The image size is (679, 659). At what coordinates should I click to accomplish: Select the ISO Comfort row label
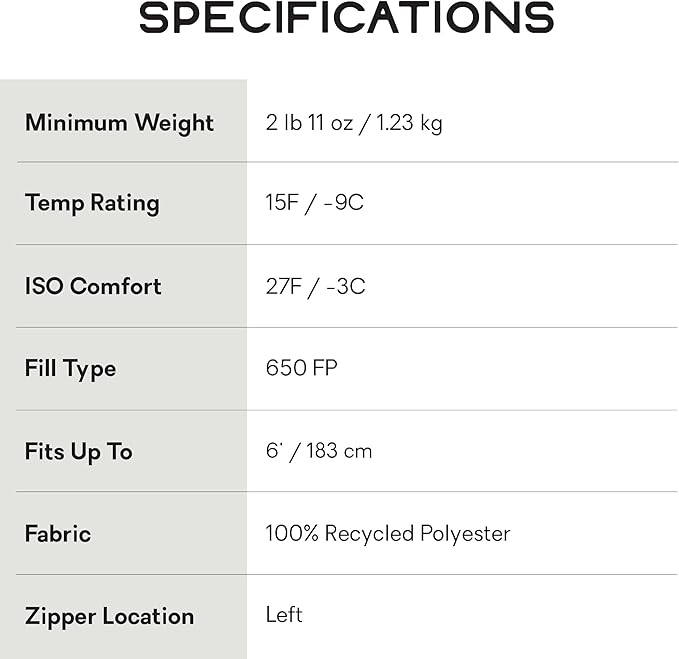click(x=93, y=286)
